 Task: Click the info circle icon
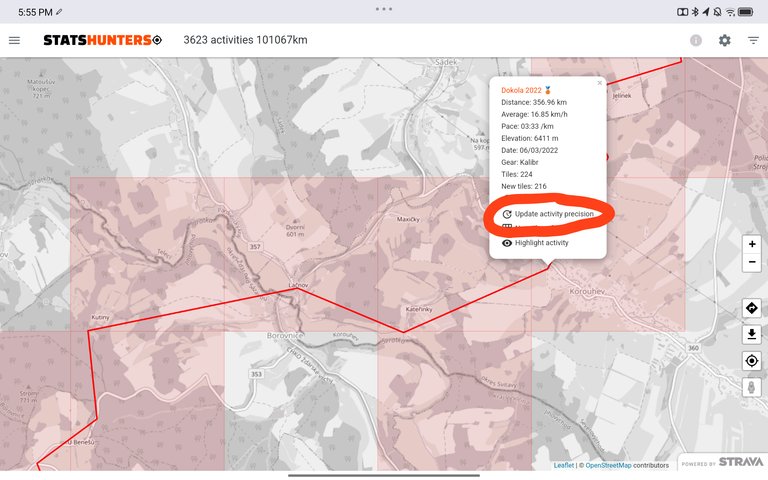point(695,40)
